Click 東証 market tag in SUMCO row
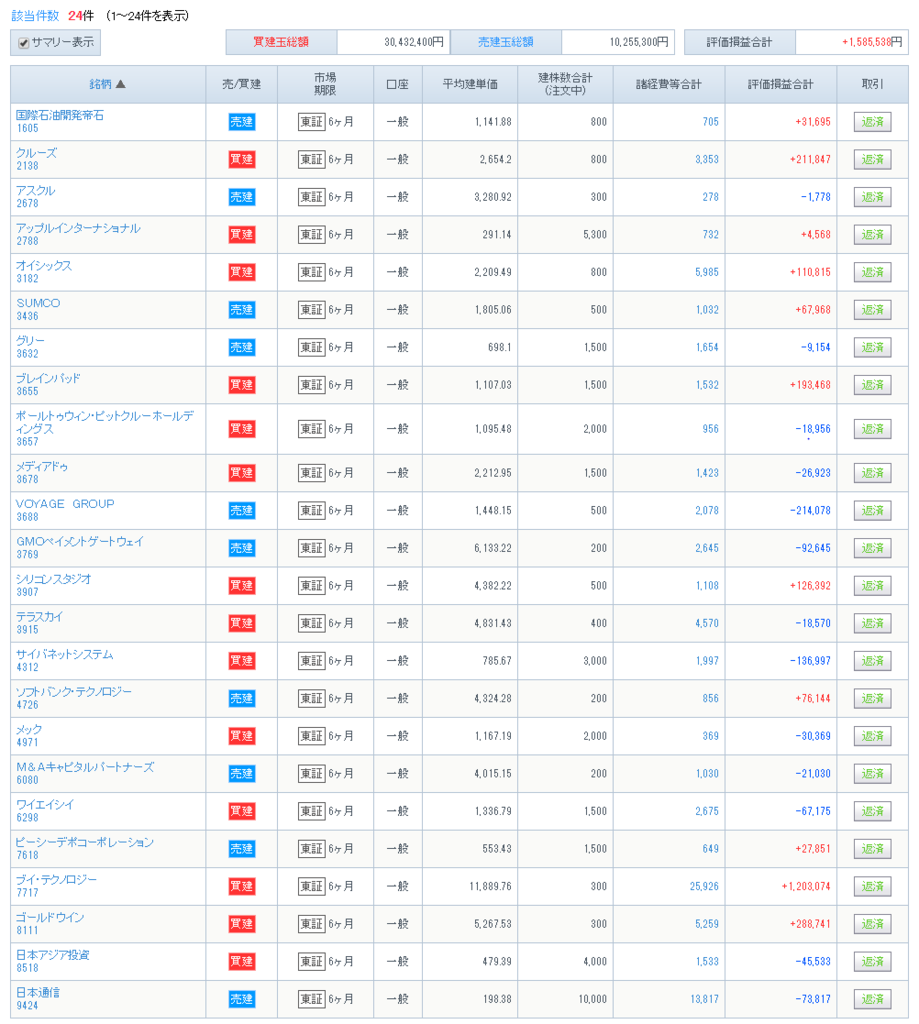Screen dimensions: 919x1024 pos(312,310)
